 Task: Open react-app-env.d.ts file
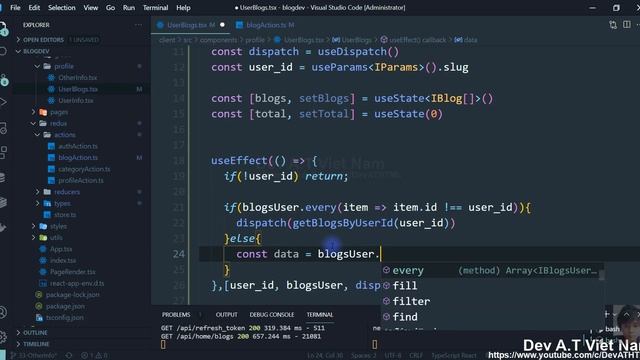click(x=77, y=283)
